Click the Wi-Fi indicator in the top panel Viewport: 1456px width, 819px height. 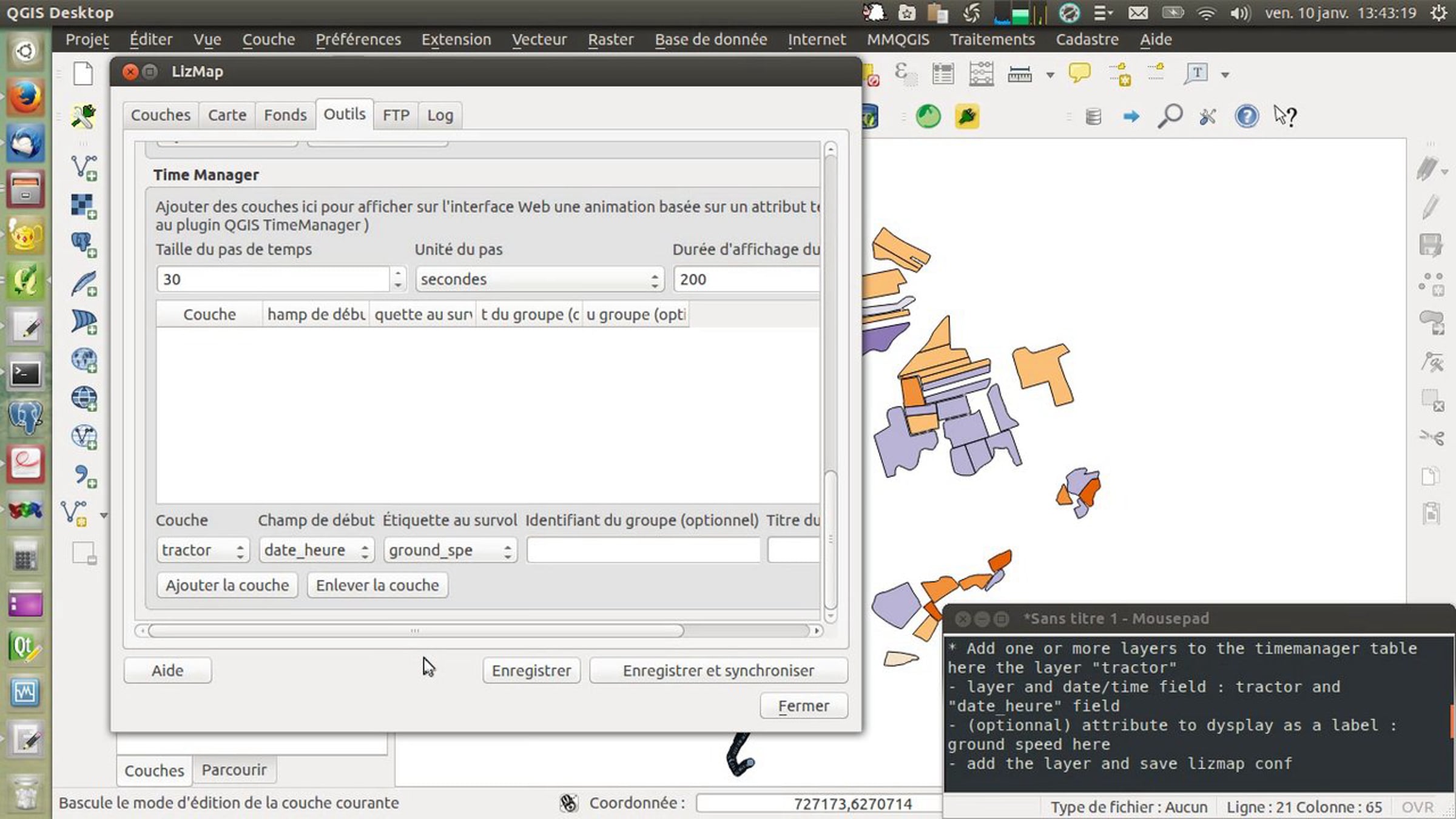(1206, 13)
